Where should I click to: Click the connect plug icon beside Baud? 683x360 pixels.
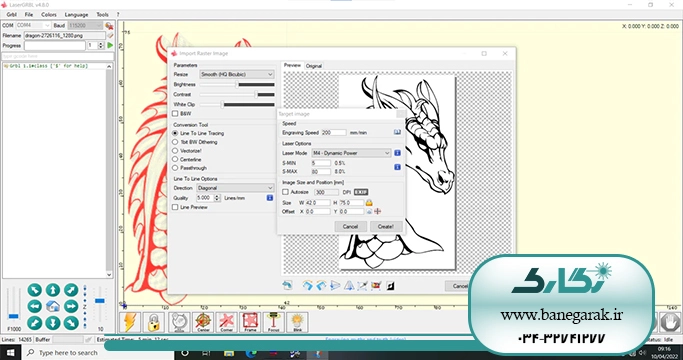click(x=109, y=26)
